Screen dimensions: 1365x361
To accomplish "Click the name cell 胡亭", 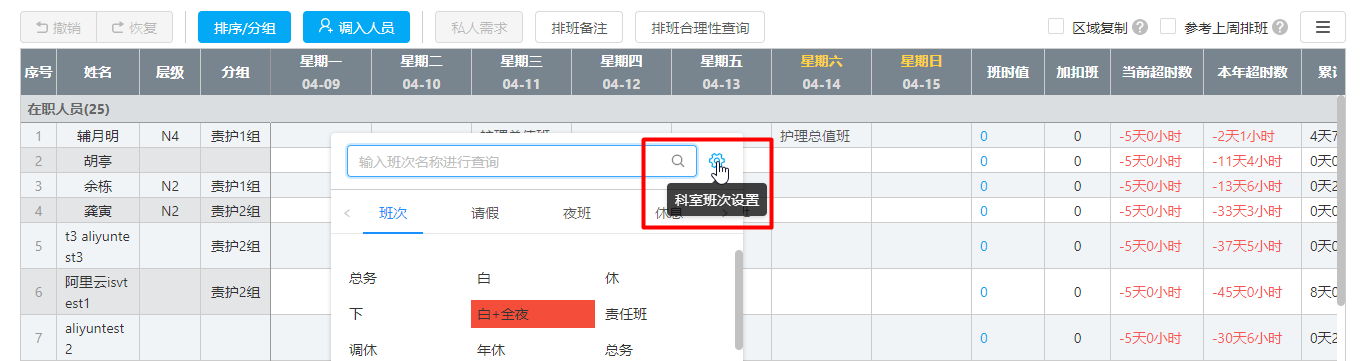I will tap(97, 160).
